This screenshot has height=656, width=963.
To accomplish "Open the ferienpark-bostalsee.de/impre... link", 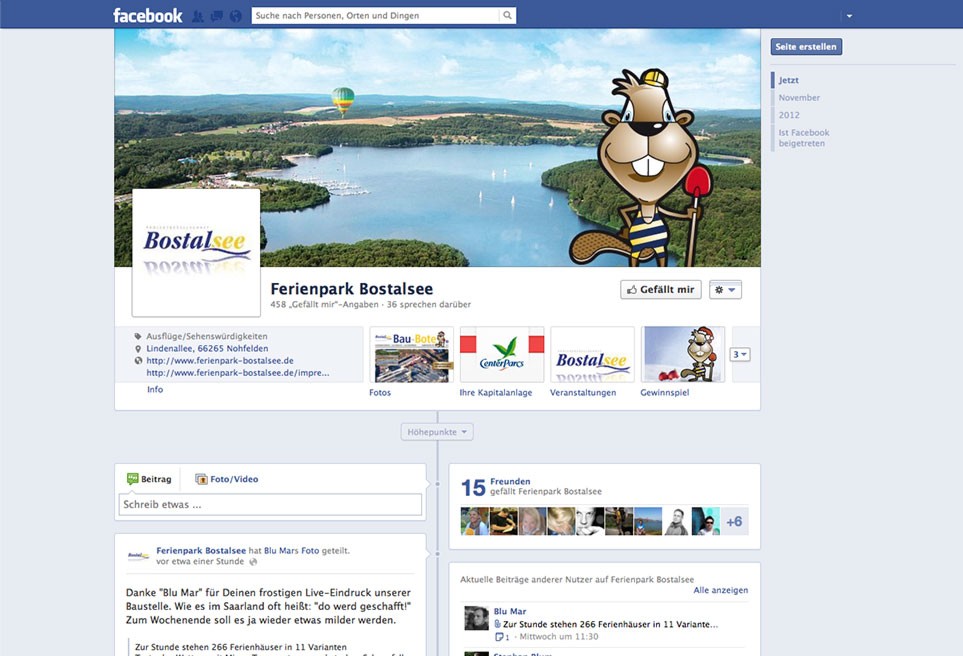I will point(238,373).
